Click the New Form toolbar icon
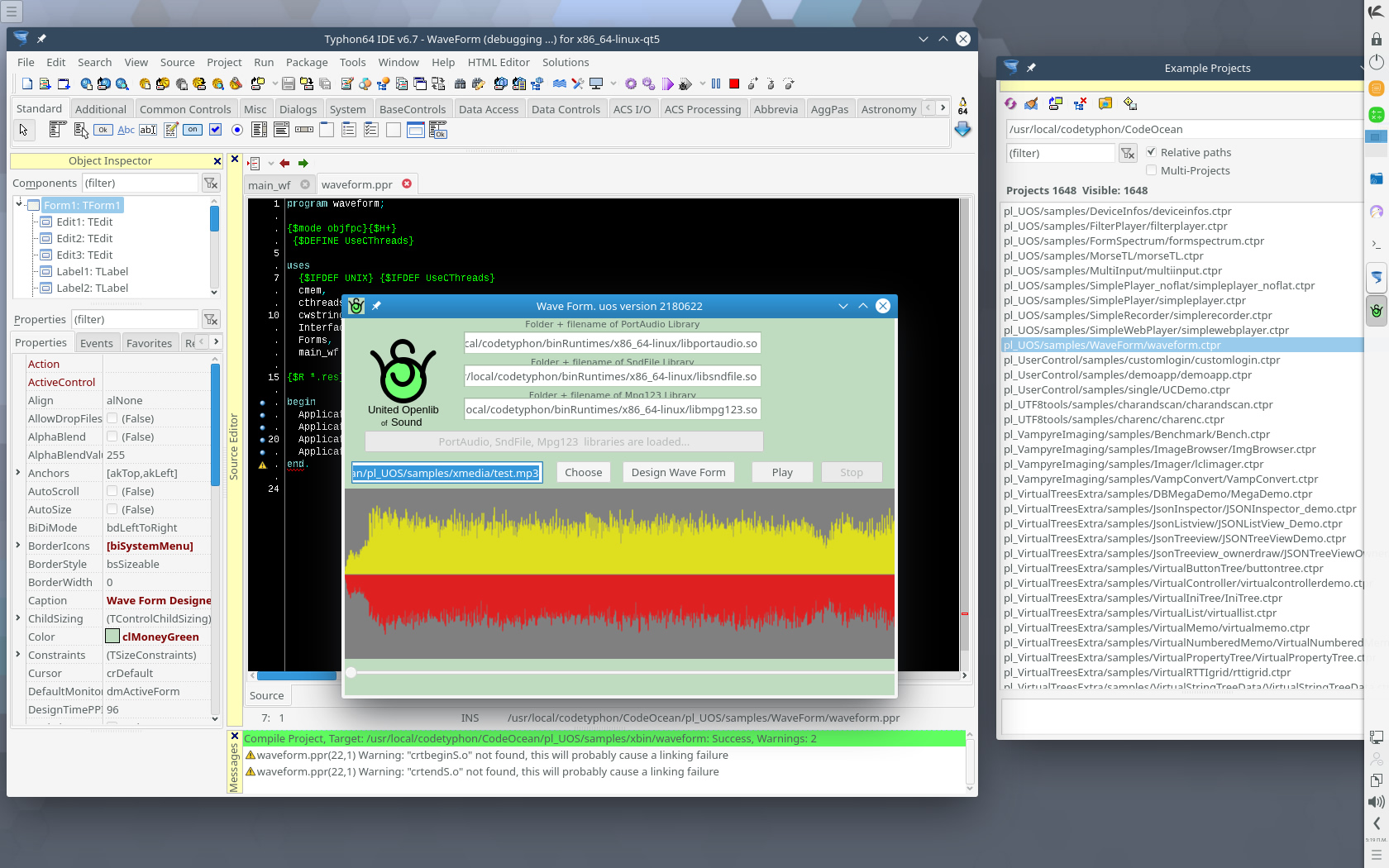The image size is (1389, 868). [x=64, y=83]
